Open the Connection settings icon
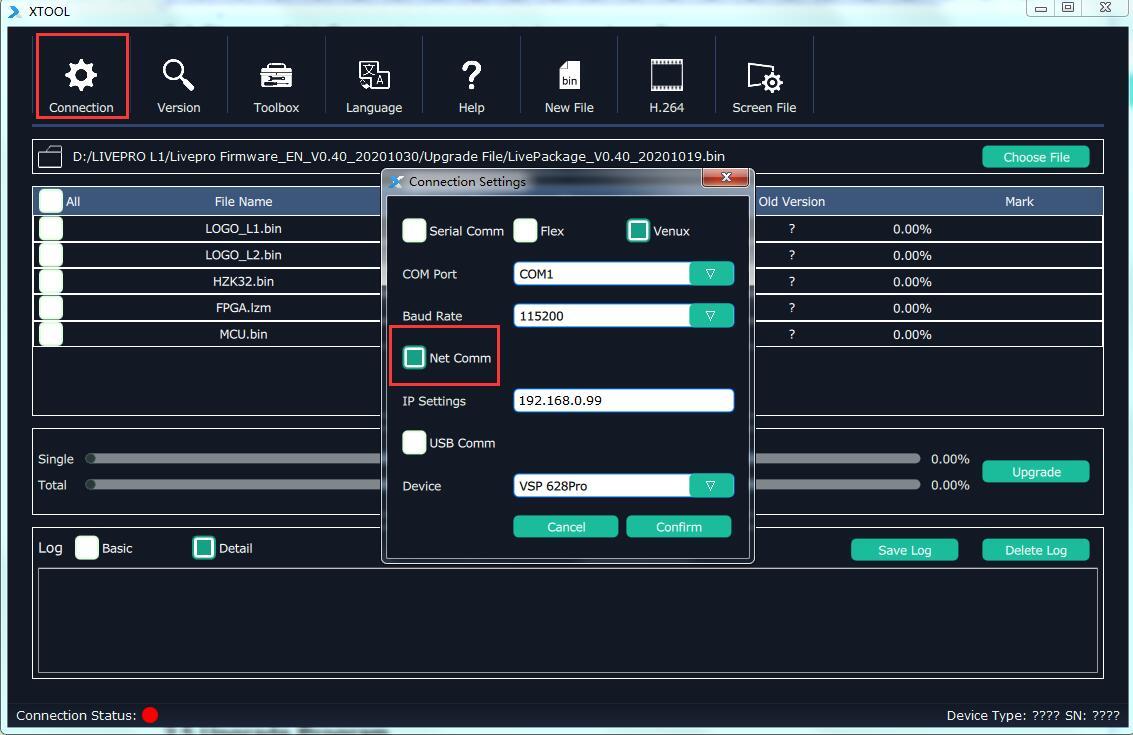This screenshot has height=735, width=1133. [81, 75]
